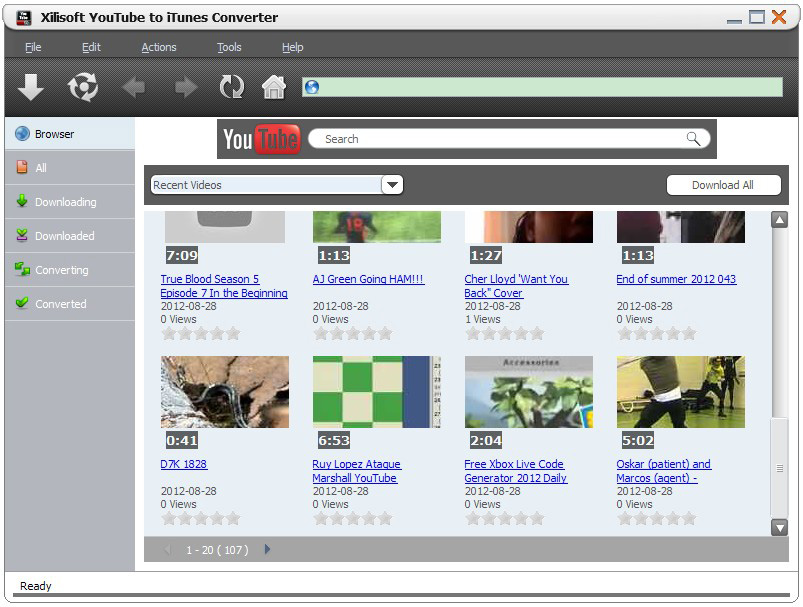Open the Tools menu
Screen dimensions: 803x607
point(229,47)
